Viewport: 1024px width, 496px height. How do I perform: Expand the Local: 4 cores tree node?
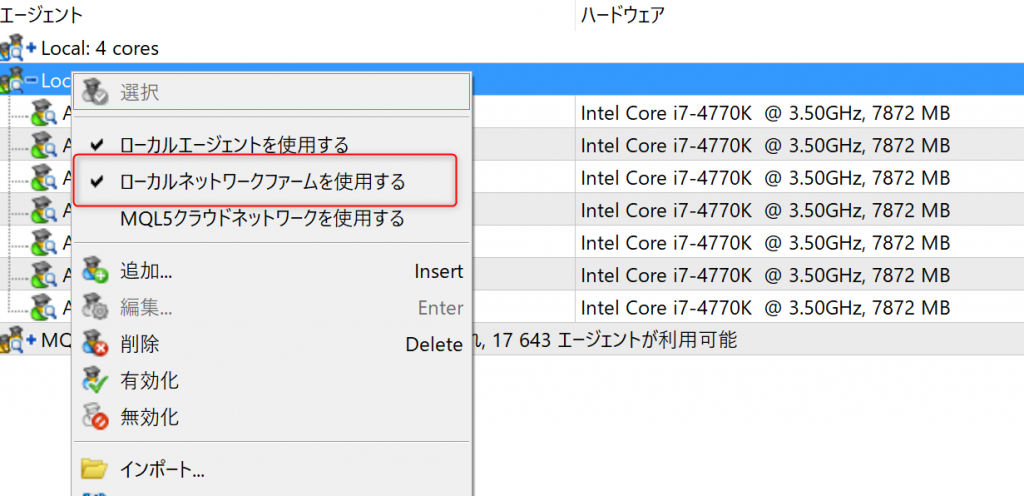click(x=32, y=48)
